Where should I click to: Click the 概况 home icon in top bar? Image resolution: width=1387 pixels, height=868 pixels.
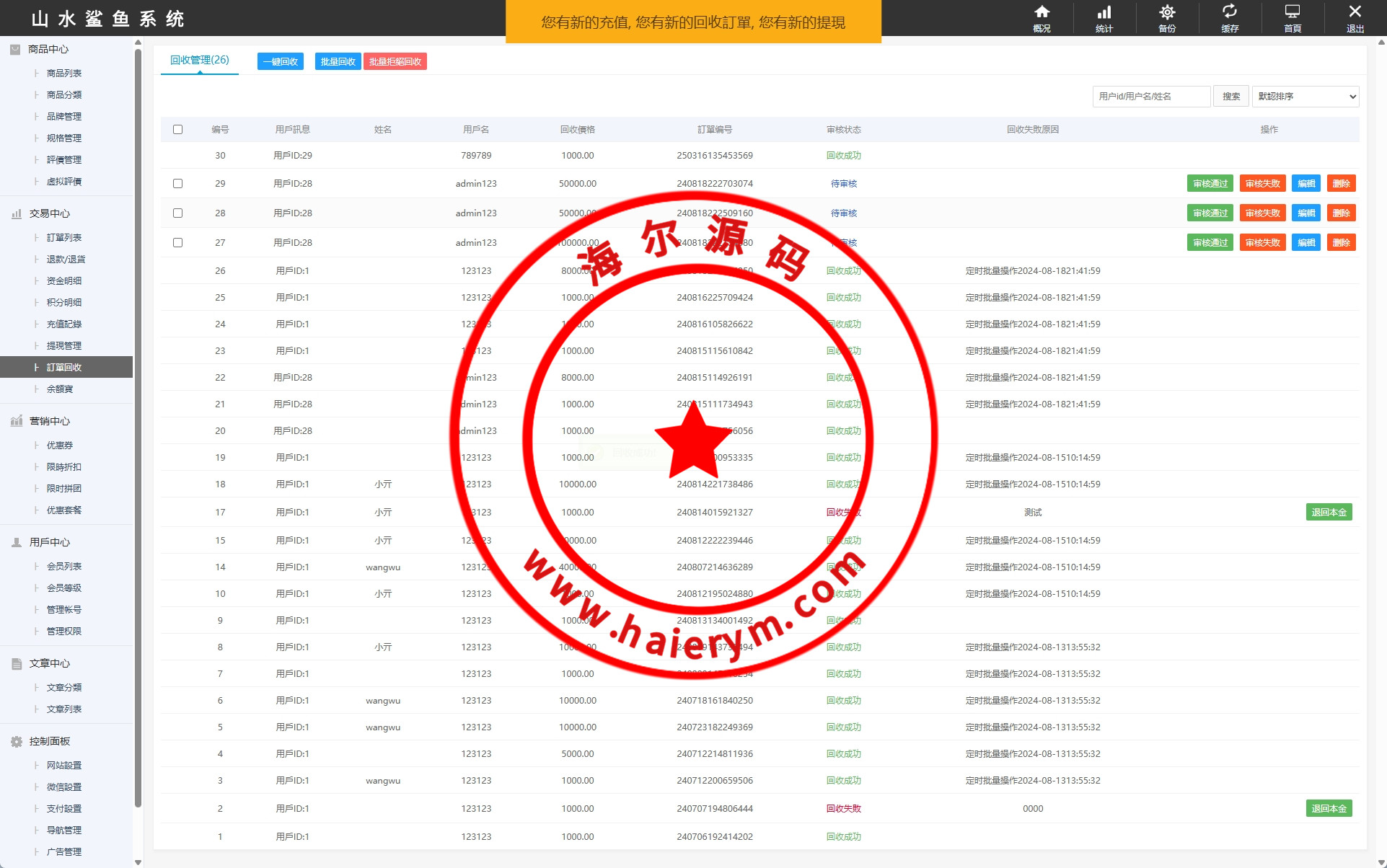(1042, 12)
